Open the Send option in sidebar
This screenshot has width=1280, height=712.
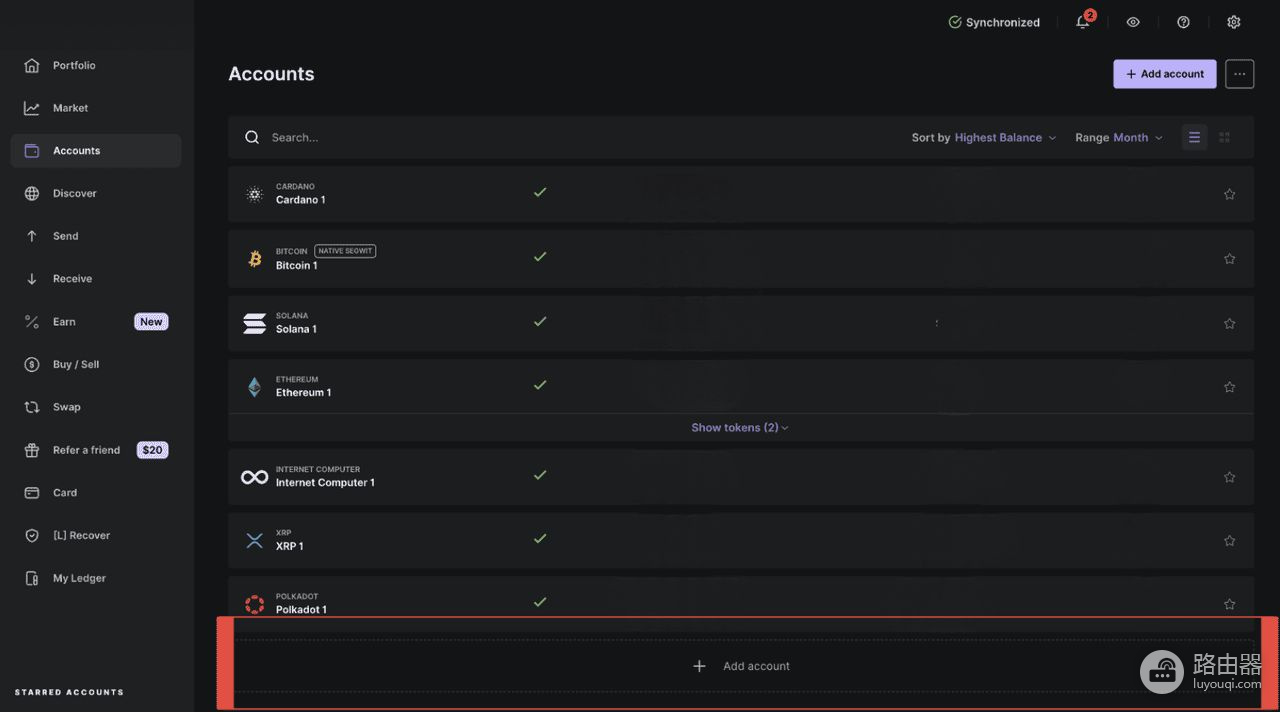pos(96,236)
